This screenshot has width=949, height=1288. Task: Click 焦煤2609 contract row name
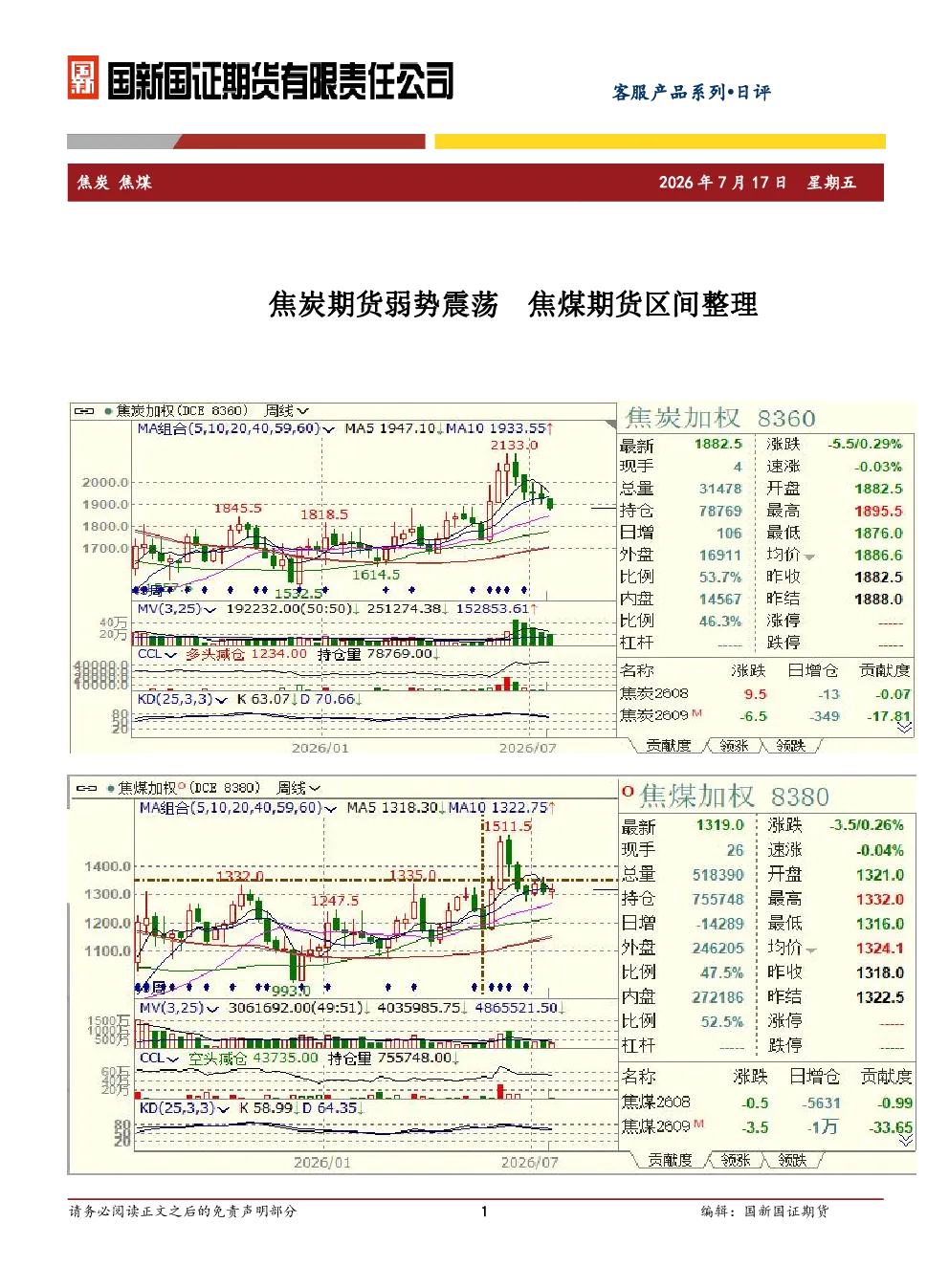click(656, 1127)
